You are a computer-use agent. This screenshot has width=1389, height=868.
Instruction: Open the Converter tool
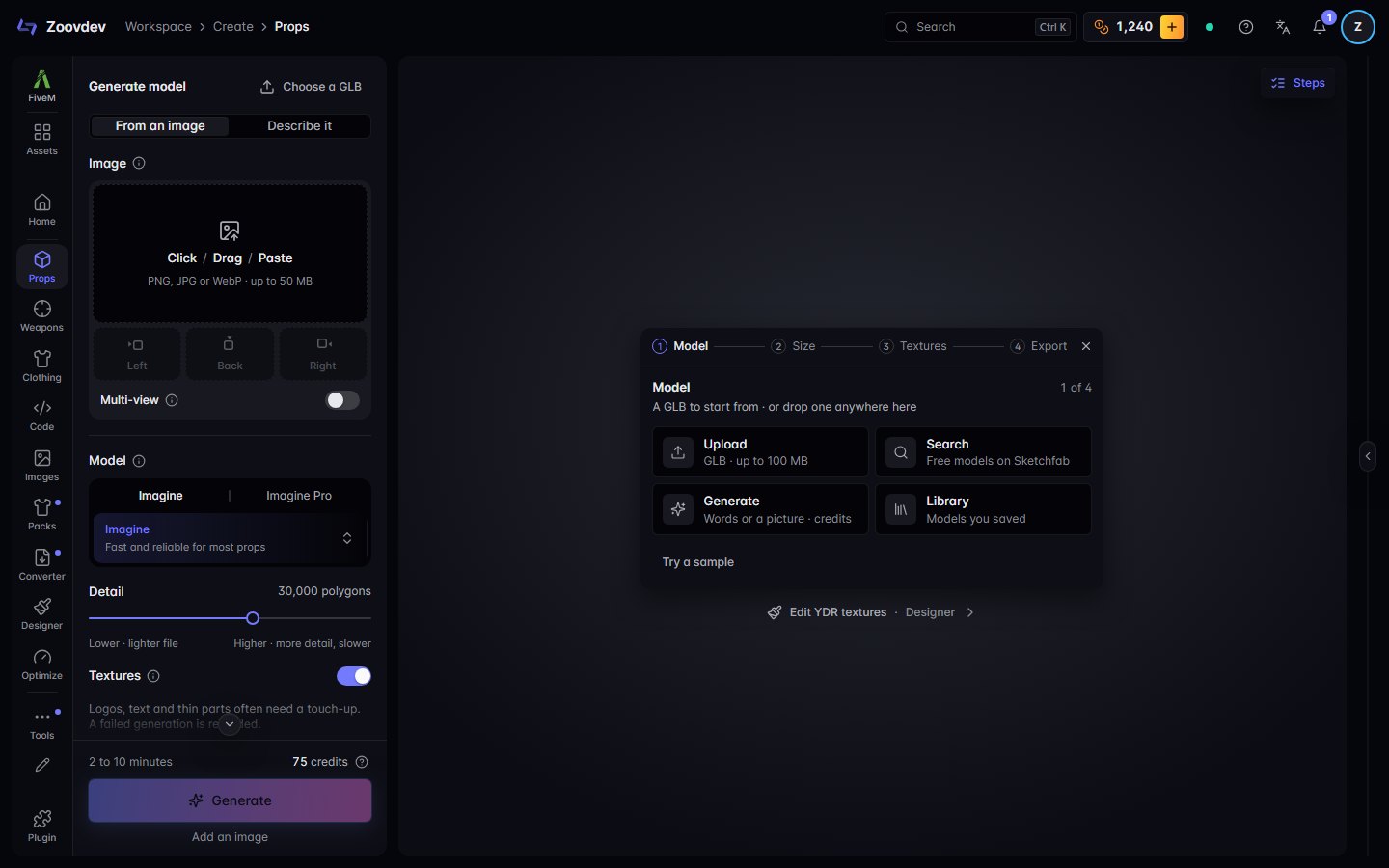41,564
